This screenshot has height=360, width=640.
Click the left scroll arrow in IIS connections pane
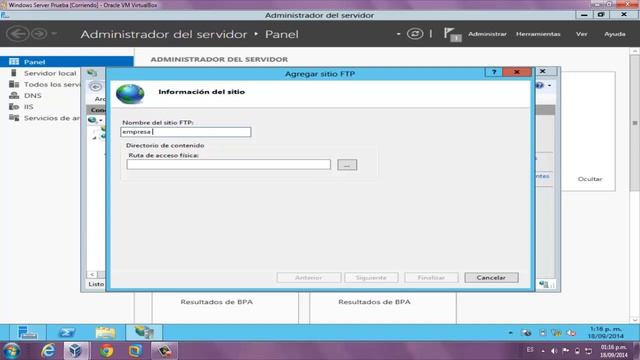click(x=92, y=274)
